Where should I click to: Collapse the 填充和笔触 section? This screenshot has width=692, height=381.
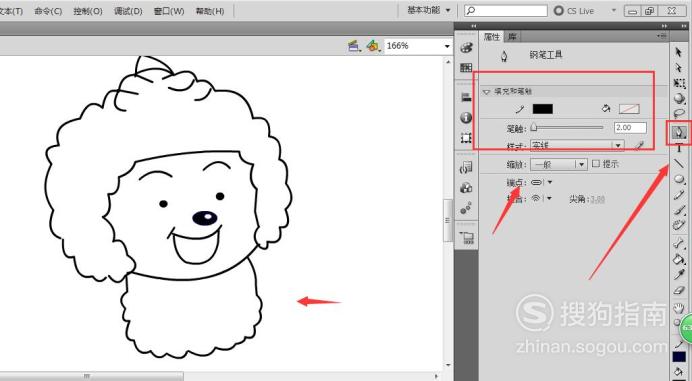(486, 92)
